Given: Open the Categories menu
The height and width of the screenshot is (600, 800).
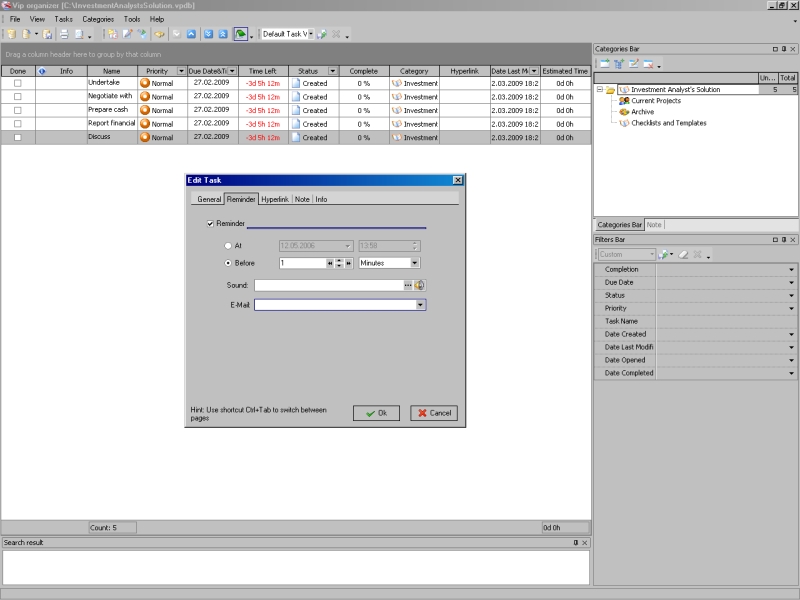Looking at the screenshot, I should point(97,19).
